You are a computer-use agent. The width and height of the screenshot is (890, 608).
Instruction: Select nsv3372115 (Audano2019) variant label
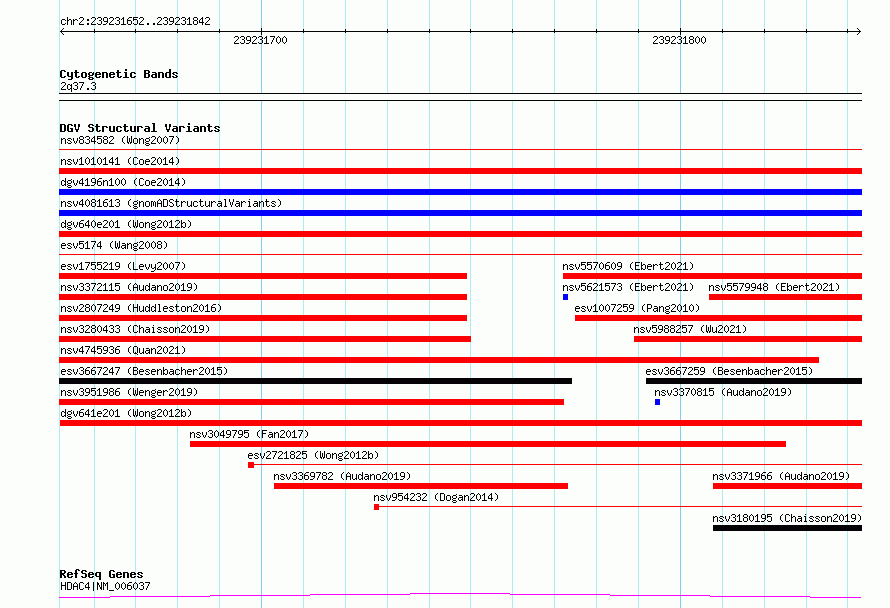point(129,287)
